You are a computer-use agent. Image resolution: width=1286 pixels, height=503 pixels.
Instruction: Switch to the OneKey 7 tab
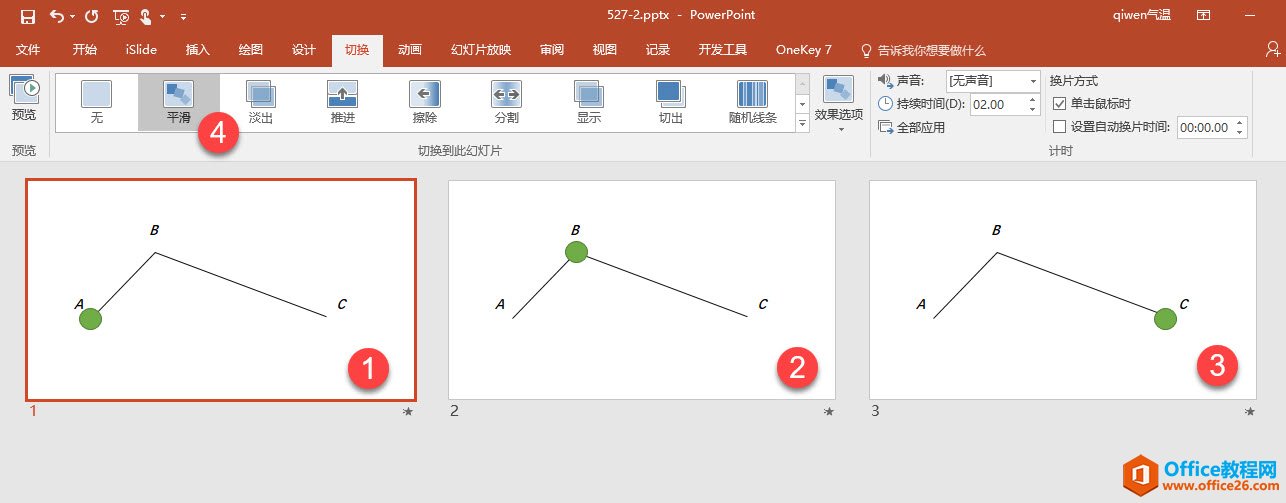pos(804,50)
